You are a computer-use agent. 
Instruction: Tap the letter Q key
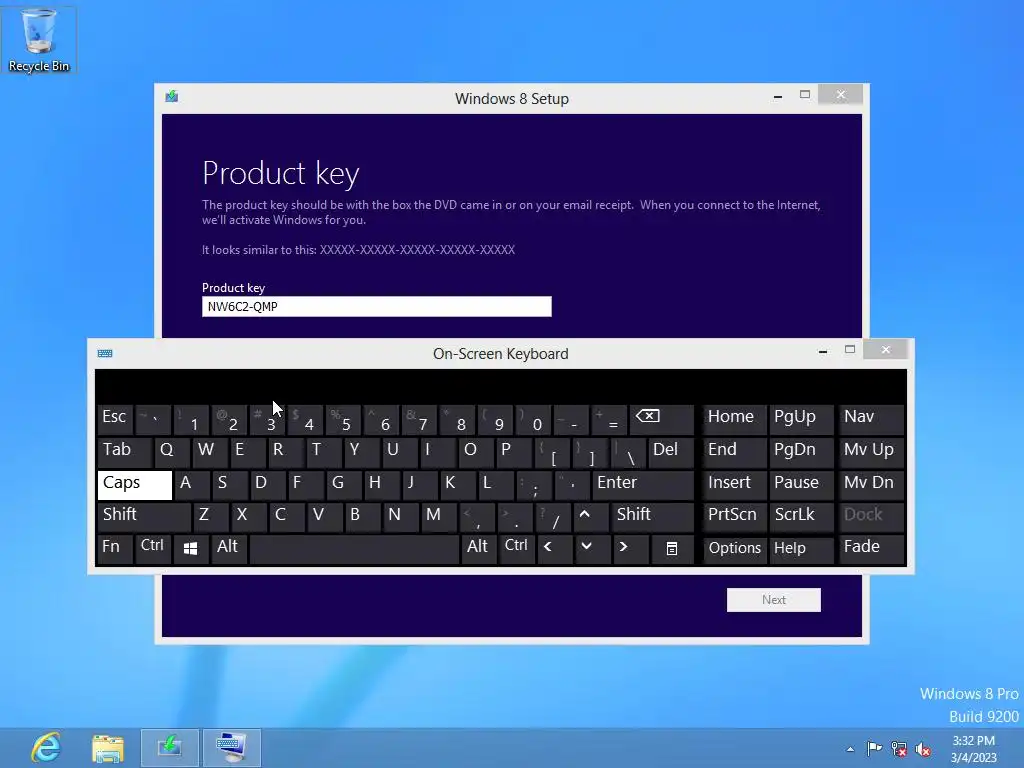point(172,451)
